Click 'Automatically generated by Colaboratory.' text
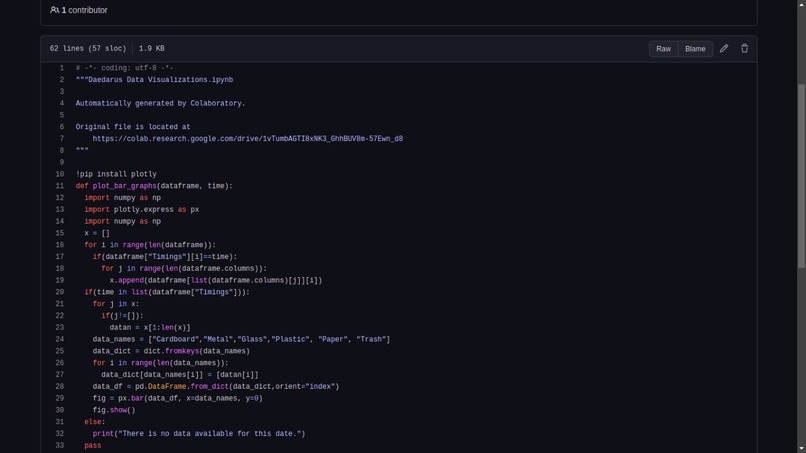Screen dimensions: 806x453 [160, 103]
